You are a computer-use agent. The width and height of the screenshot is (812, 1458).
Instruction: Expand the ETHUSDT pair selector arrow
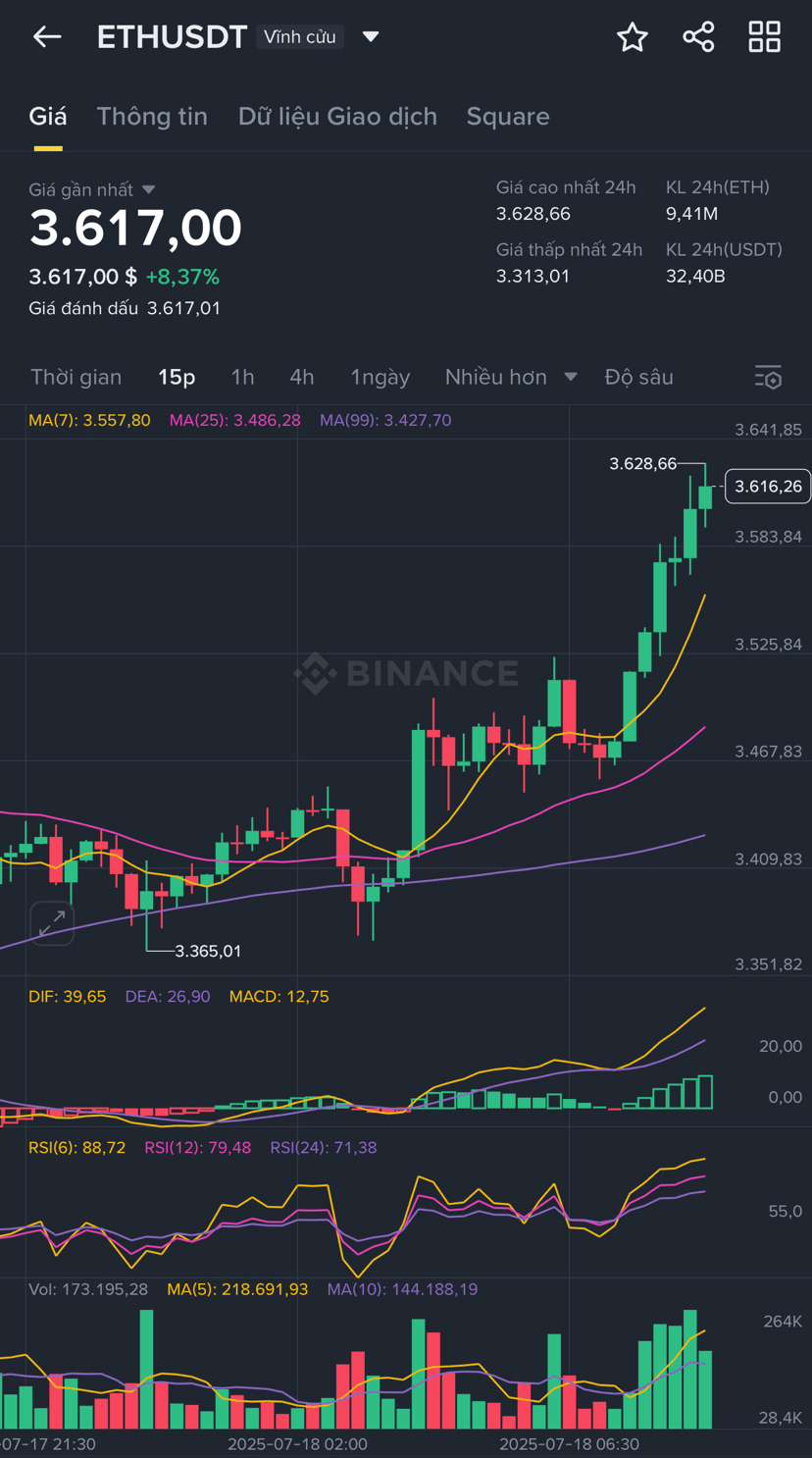pyautogui.click(x=371, y=36)
